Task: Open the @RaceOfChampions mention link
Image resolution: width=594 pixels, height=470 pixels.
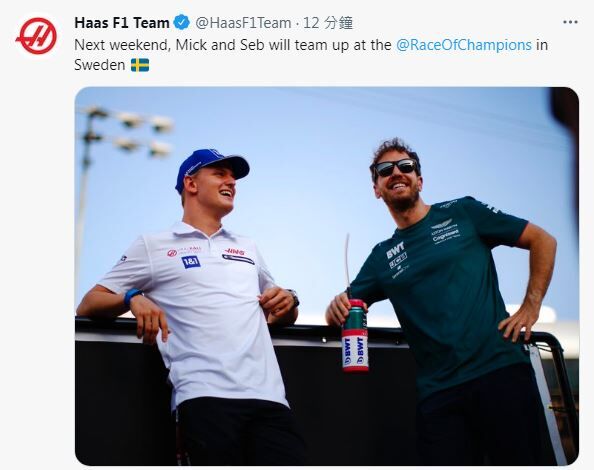Action: click(464, 45)
